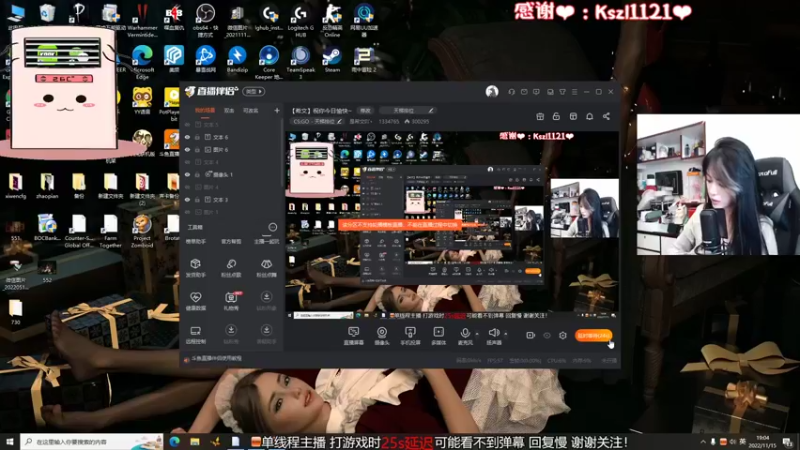800x450 pixels.
Task: Show hidden icons chevron in Windows tray
Action: coord(703,442)
